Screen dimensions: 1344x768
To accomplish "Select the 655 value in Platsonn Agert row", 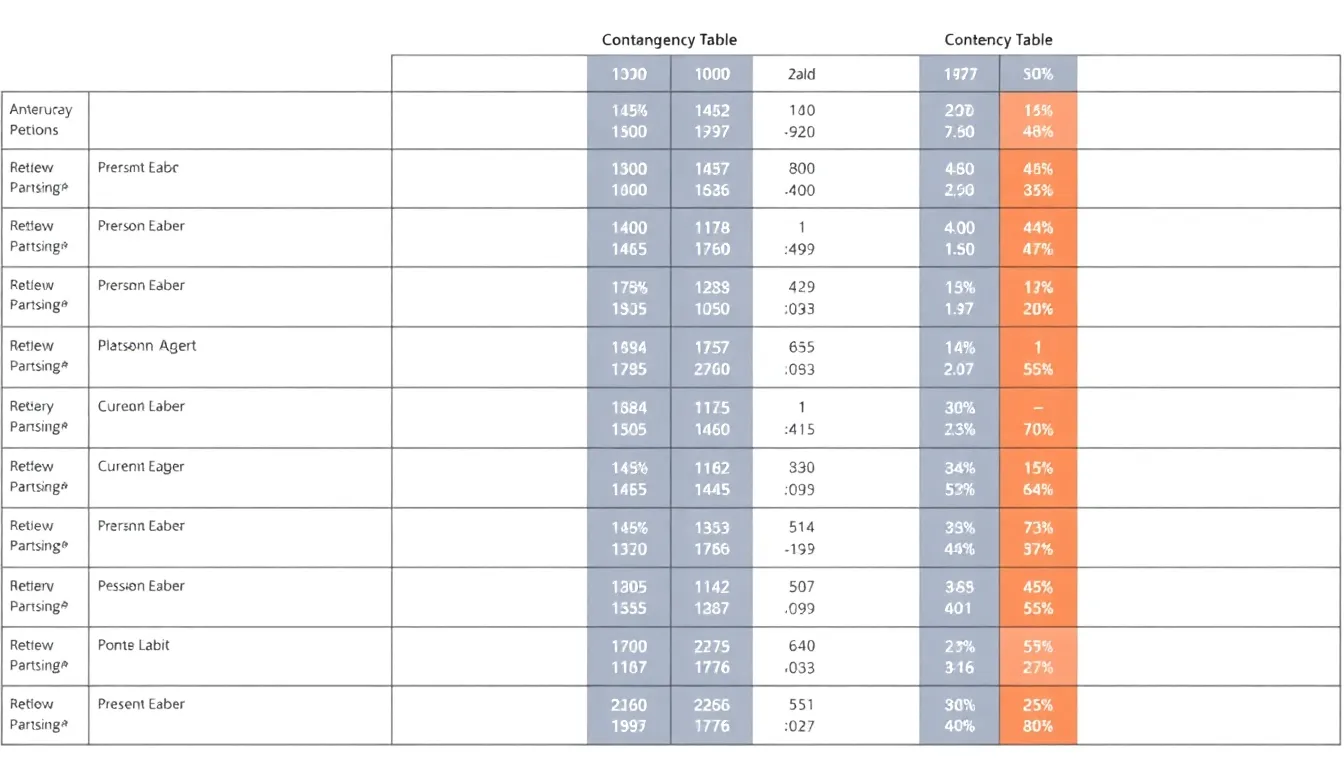I will point(801,348).
